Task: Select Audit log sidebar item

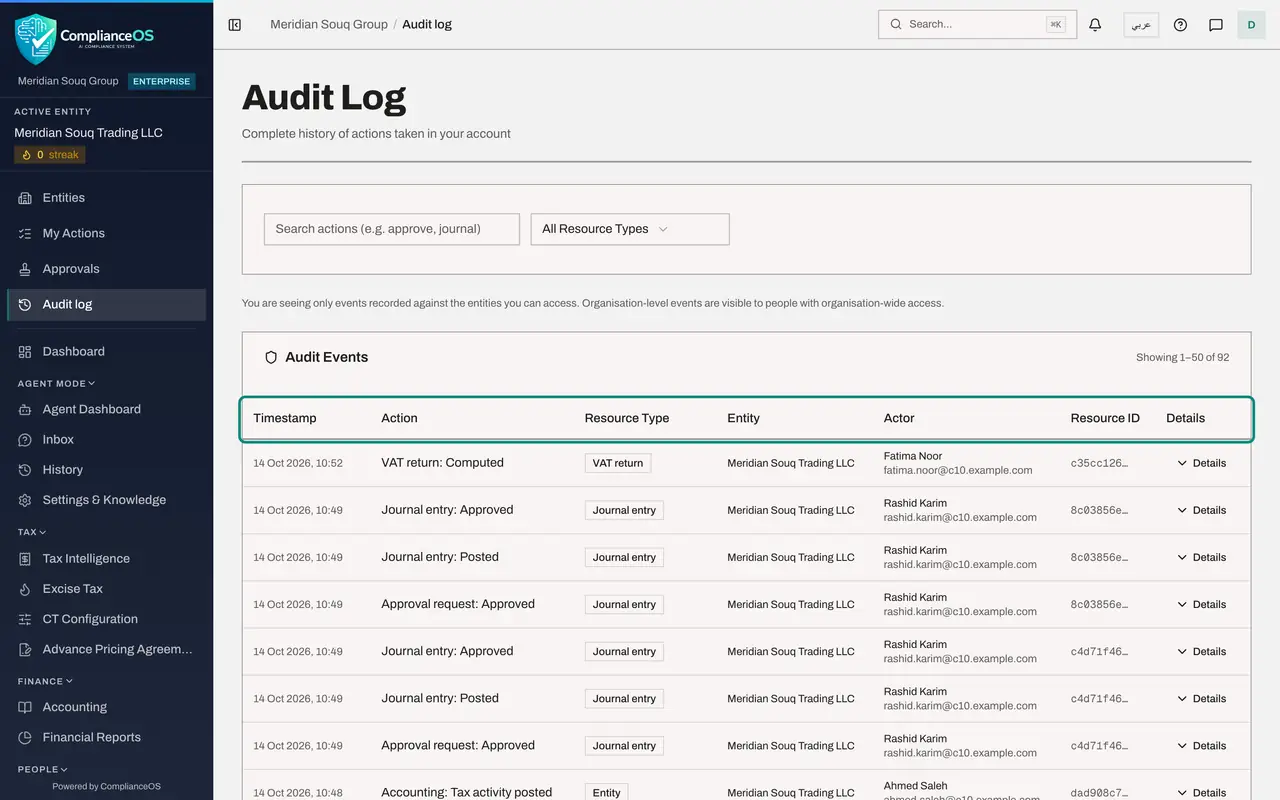Action: click(x=106, y=305)
